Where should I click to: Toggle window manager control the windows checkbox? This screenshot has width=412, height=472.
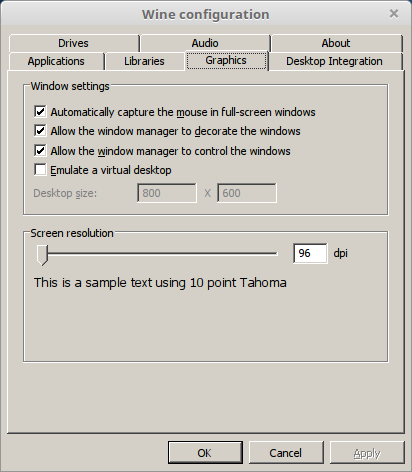point(40,151)
